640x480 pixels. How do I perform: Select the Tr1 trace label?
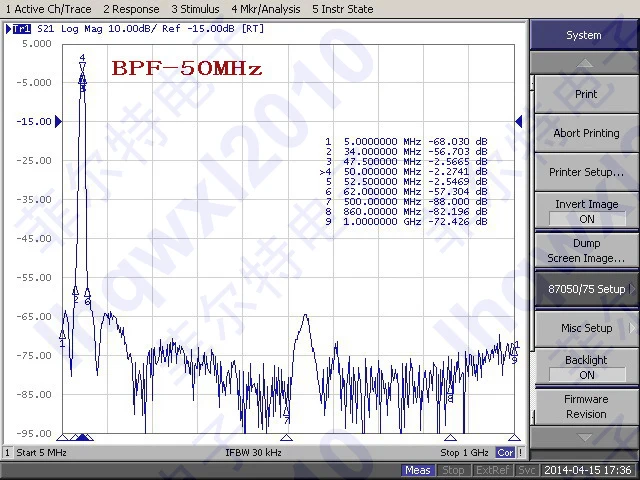(22, 29)
